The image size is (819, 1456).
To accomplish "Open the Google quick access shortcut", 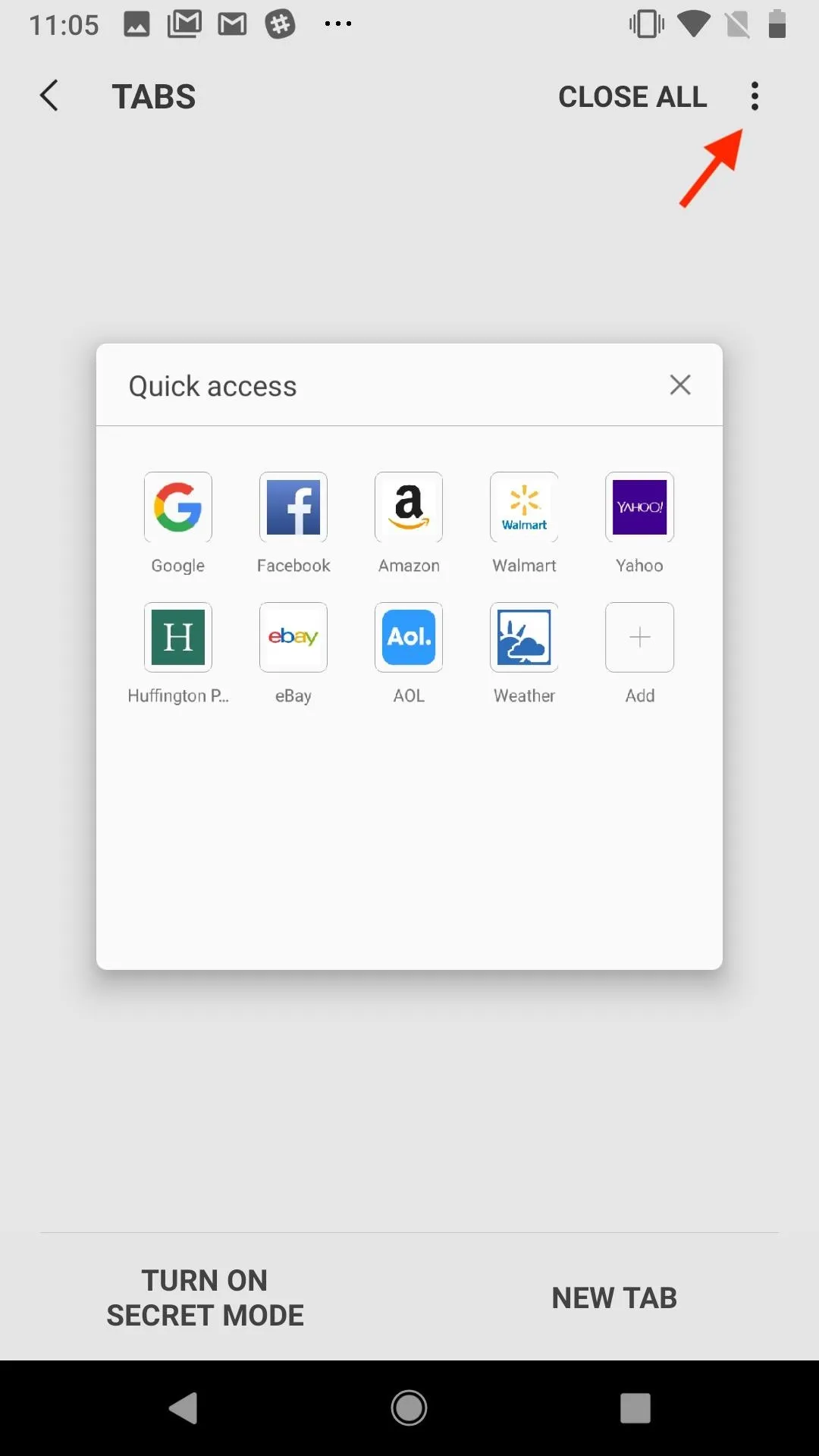I will click(177, 507).
